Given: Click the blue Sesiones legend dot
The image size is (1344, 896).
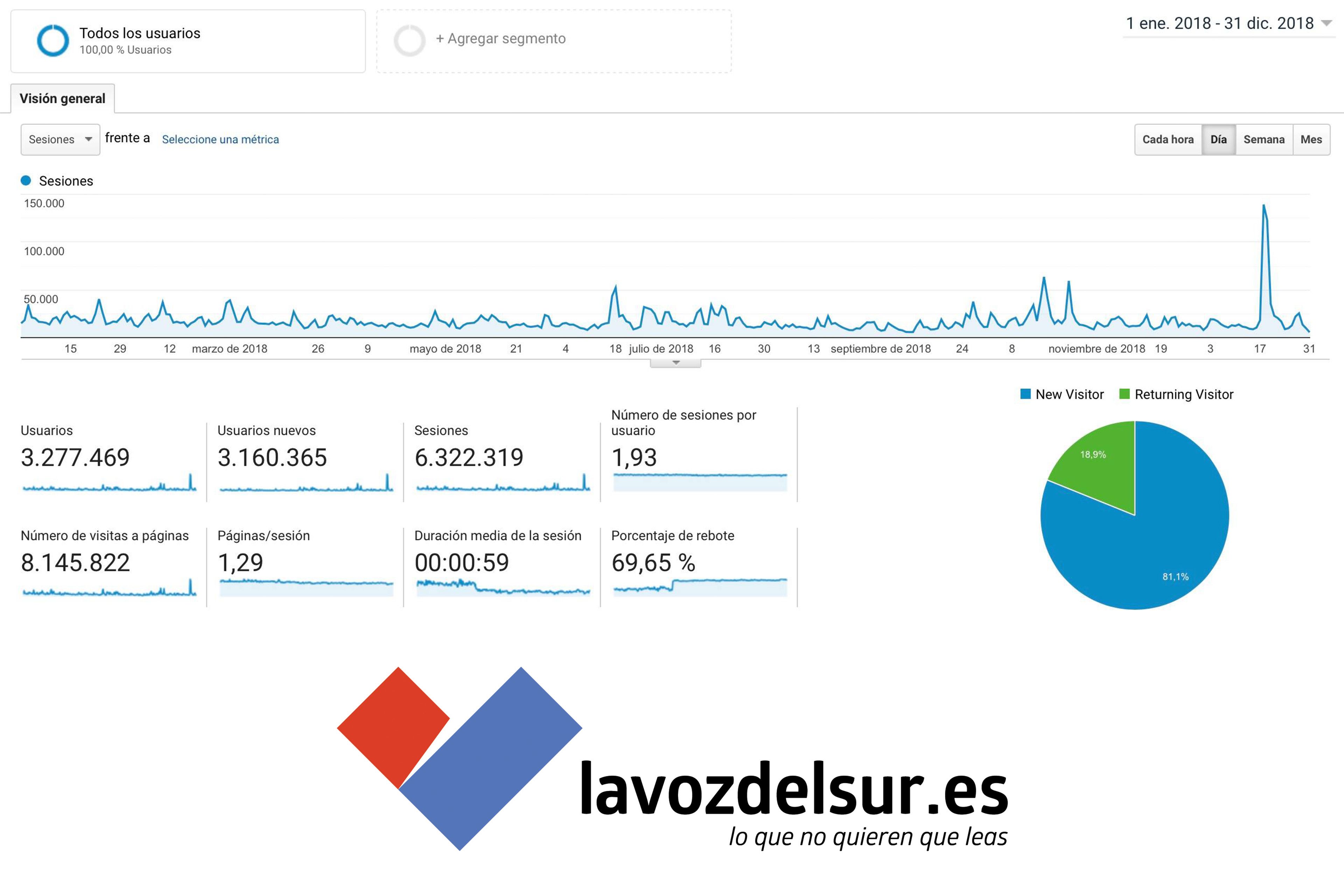Looking at the screenshot, I should 26,181.
